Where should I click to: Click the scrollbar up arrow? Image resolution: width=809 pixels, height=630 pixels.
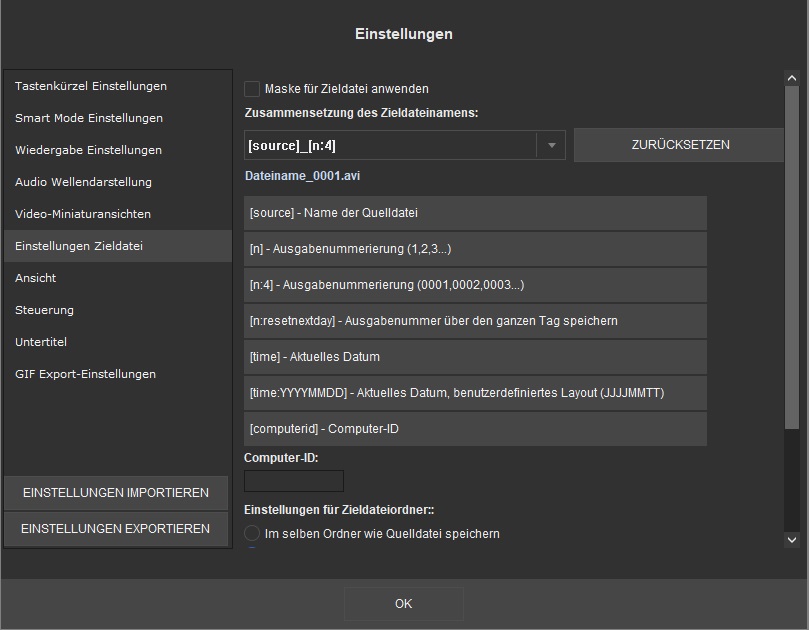pyautogui.click(x=792, y=78)
